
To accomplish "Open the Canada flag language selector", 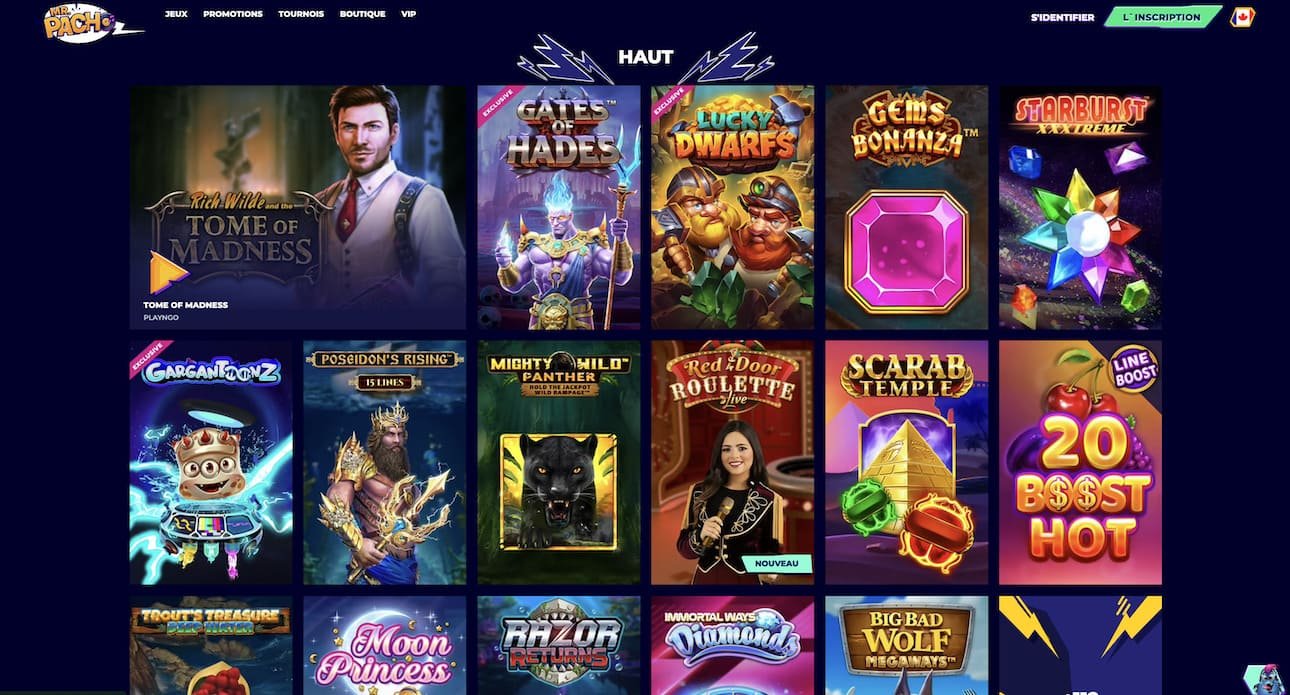I will [1242, 17].
